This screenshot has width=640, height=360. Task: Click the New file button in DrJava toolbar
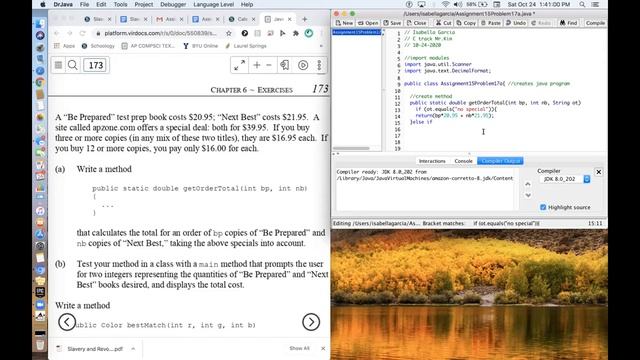[344, 23]
